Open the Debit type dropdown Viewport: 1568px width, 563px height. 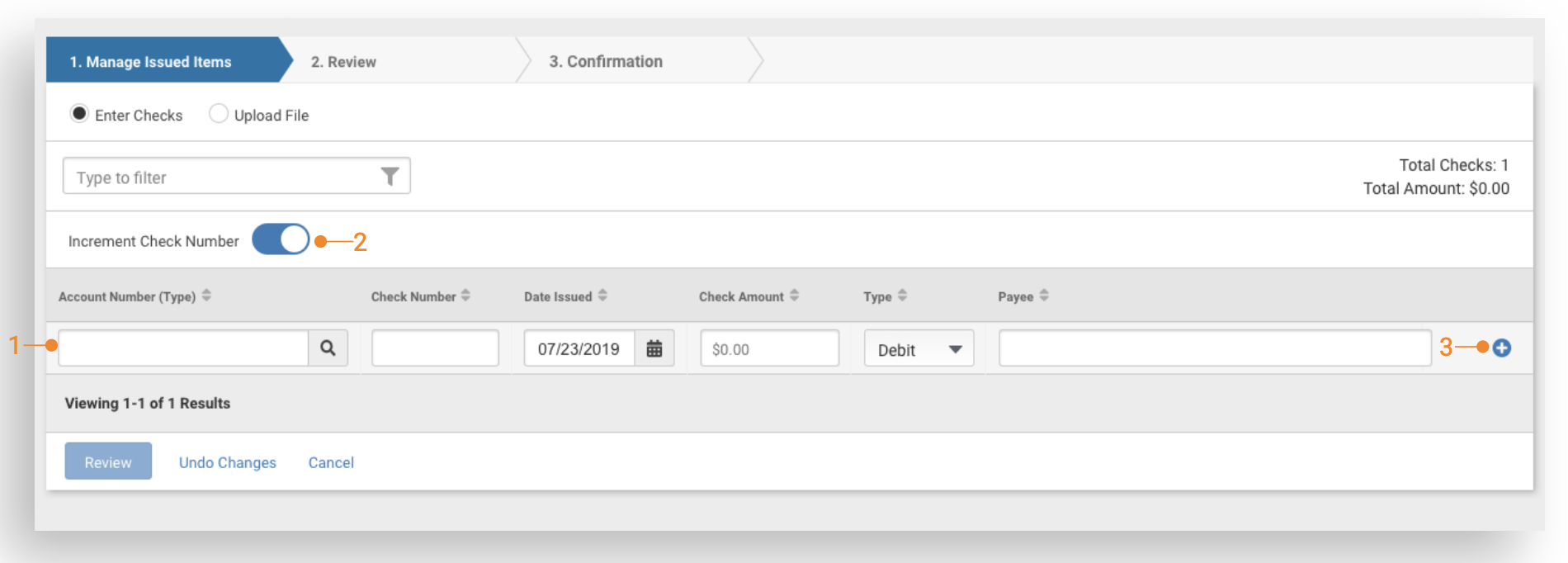click(919, 348)
